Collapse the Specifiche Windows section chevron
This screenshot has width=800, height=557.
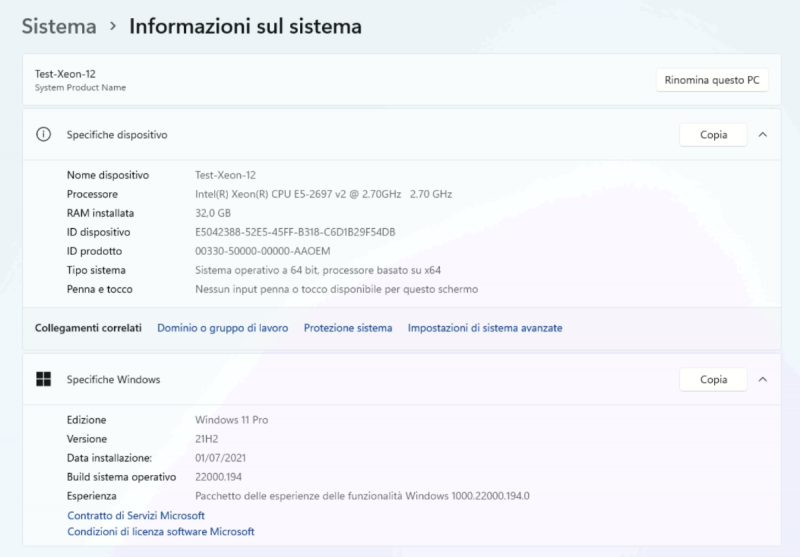(x=763, y=380)
